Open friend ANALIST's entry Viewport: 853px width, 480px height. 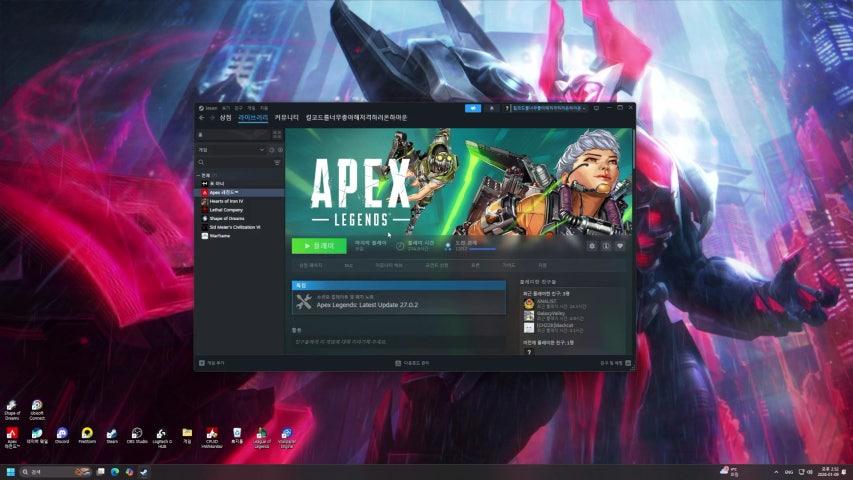click(555, 304)
